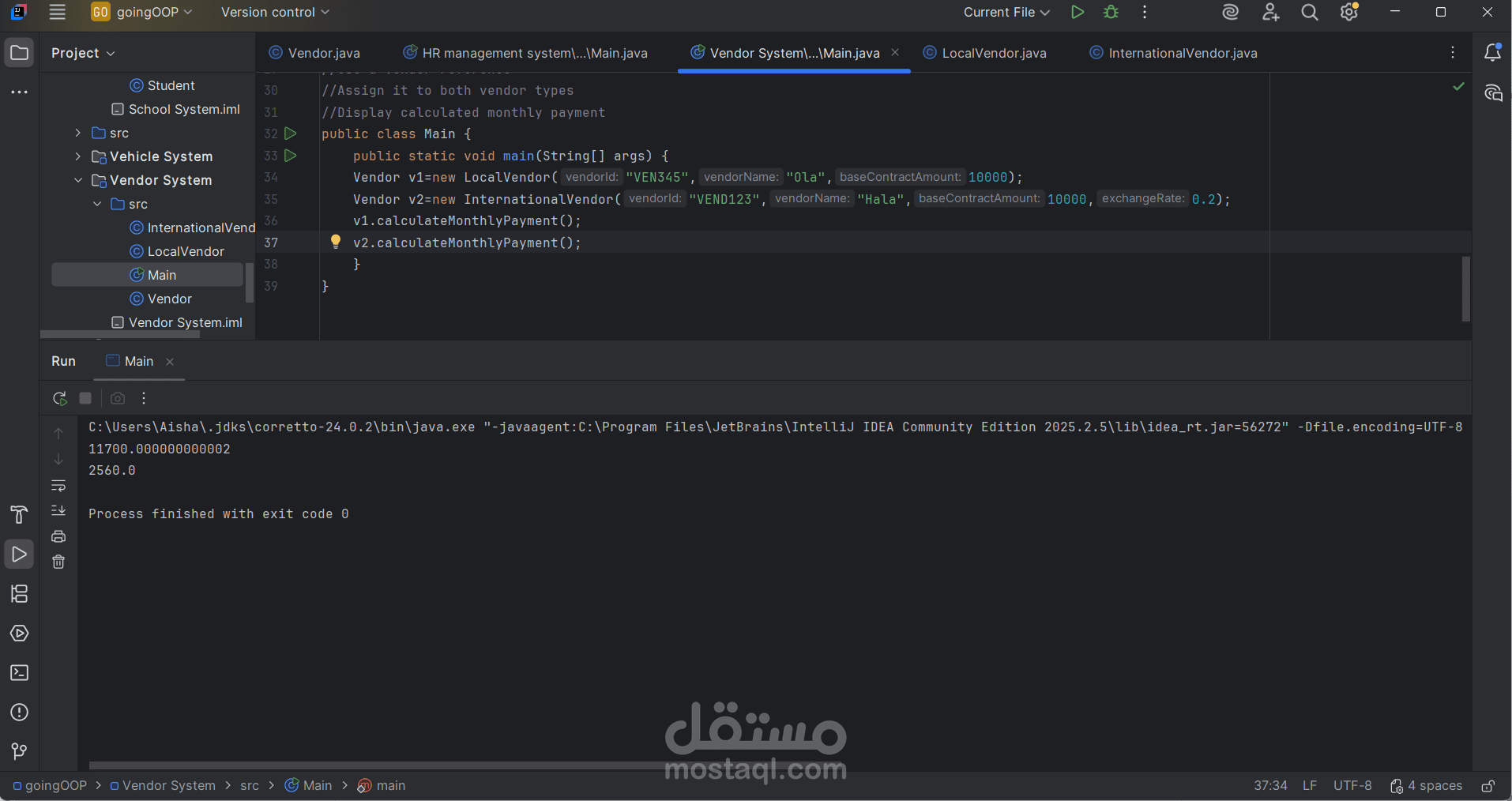Open AI chat tool window on right sidebar
Viewport: 1512px width, 801px height.
(x=1492, y=93)
